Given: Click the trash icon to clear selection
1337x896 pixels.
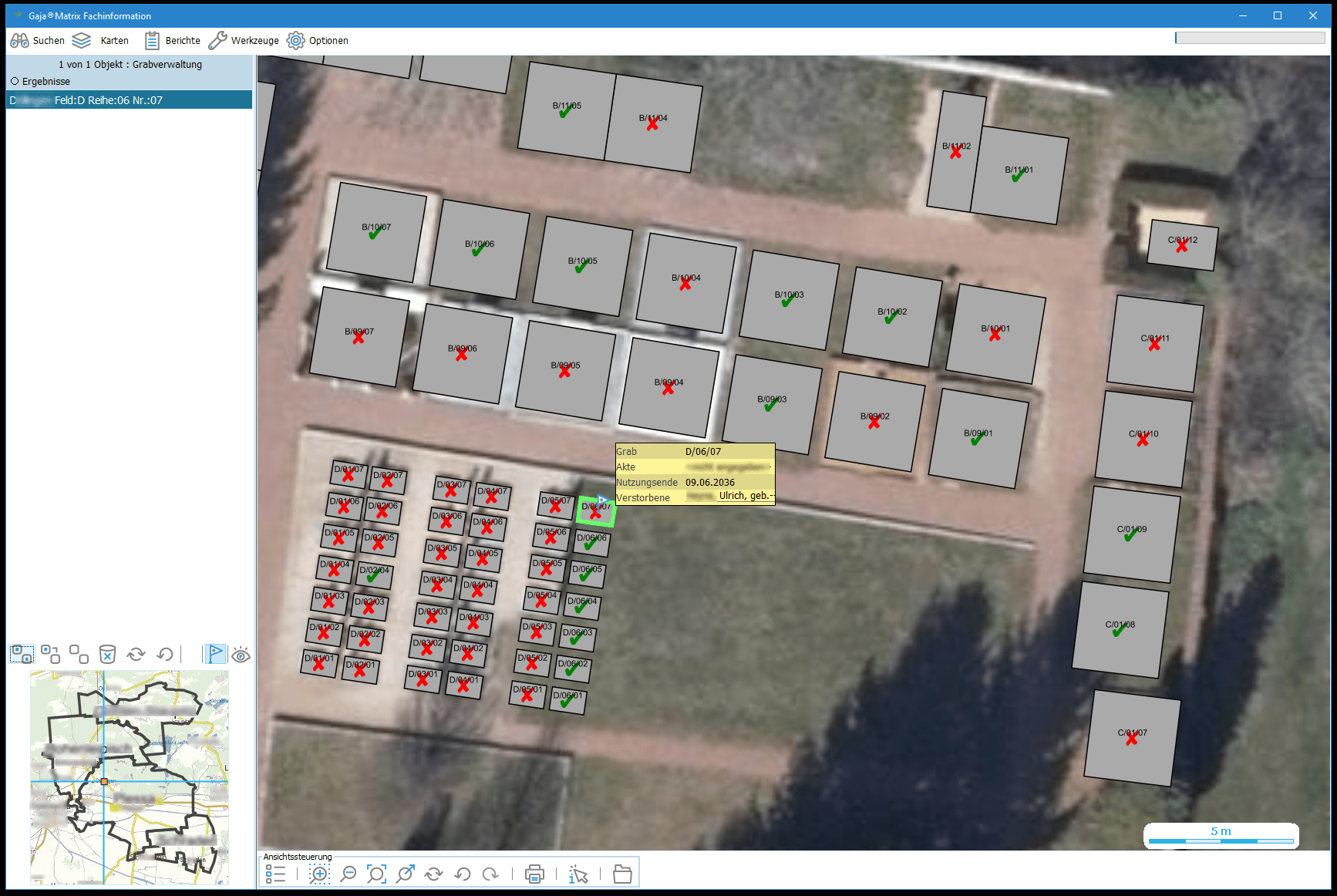Looking at the screenshot, I should coord(108,655).
